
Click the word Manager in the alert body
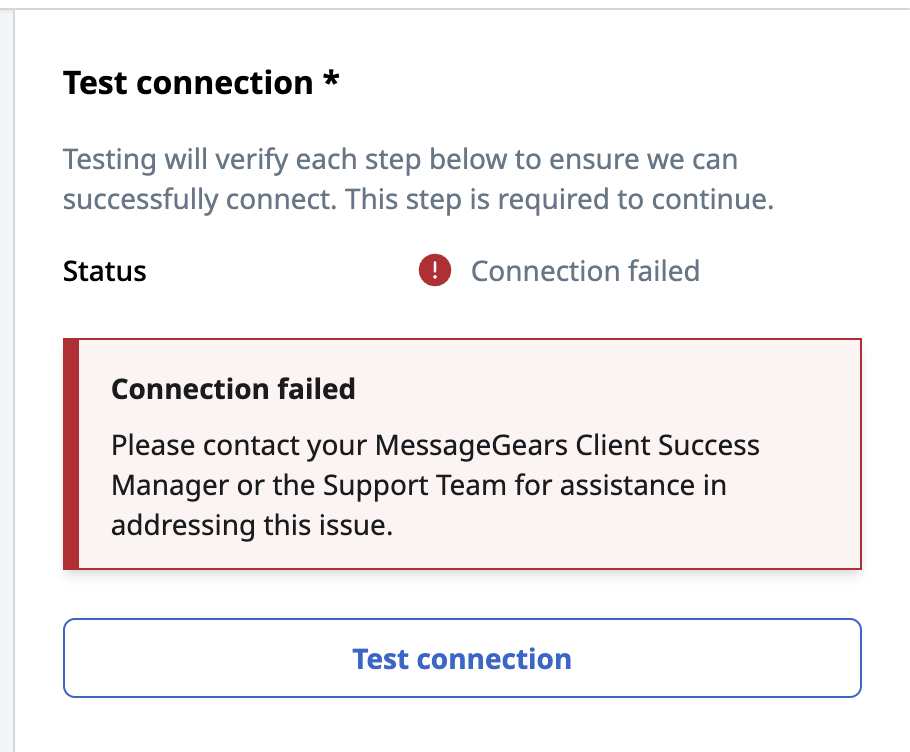169,486
